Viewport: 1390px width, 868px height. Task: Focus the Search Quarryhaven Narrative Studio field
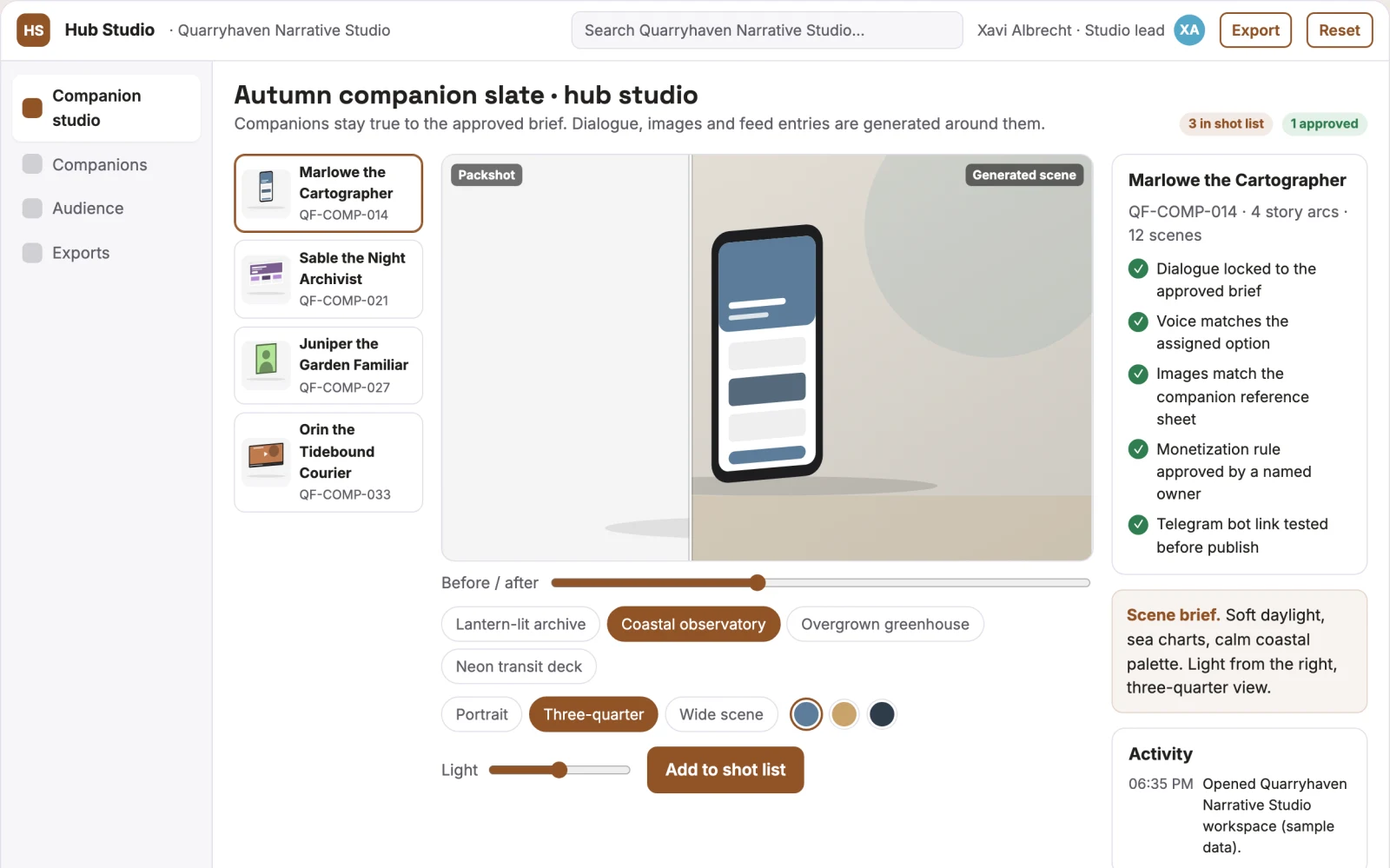(x=767, y=30)
